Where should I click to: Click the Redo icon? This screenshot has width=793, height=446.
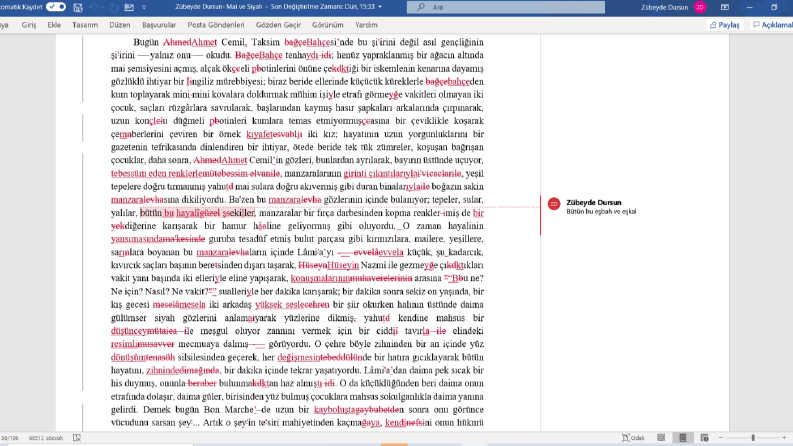tap(114, 8)
